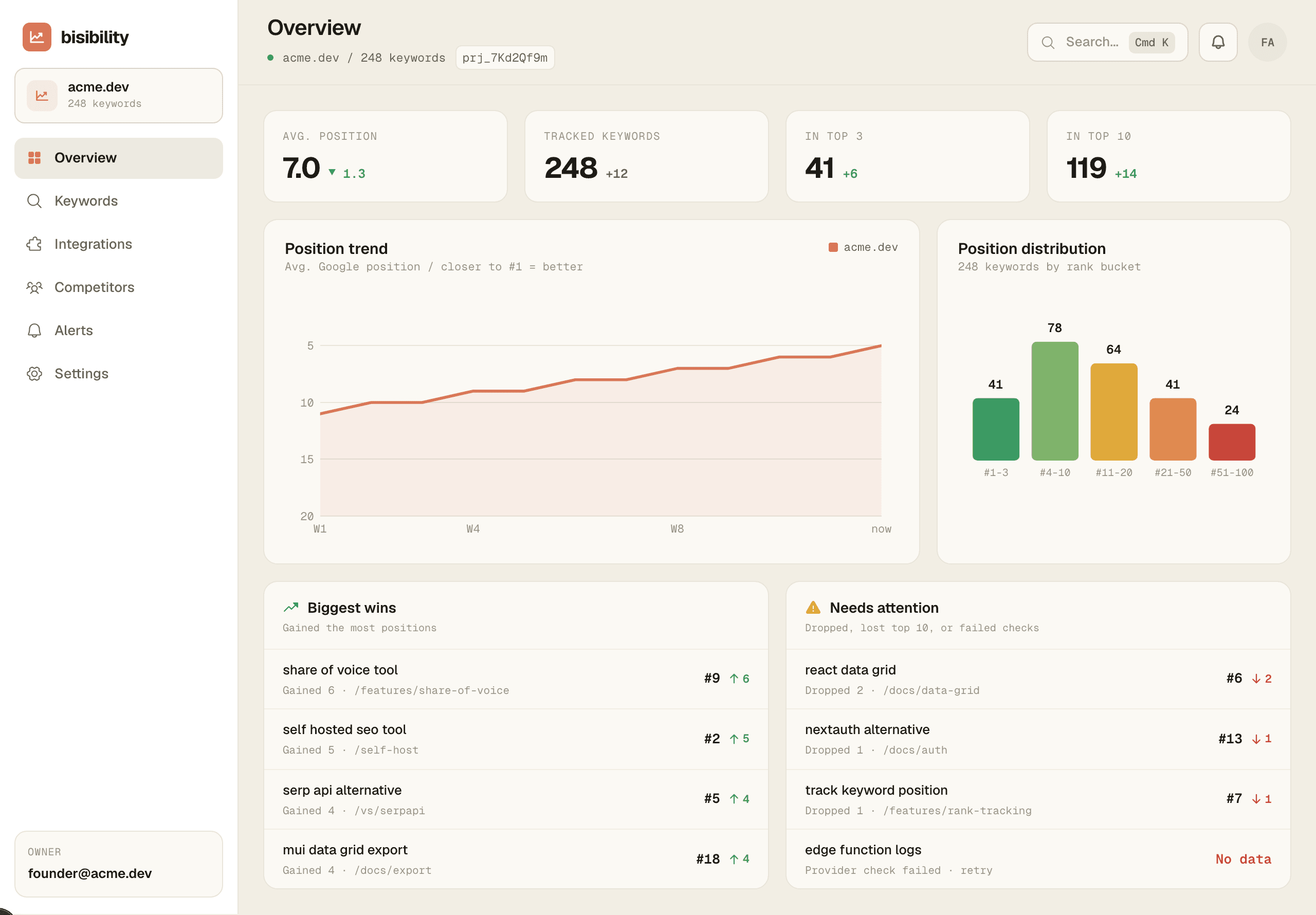The width and height of the screenshot is (1316, 915).
Task: Click the Settings gear icon
Action: pyautogui.click(x=34, y=374)
